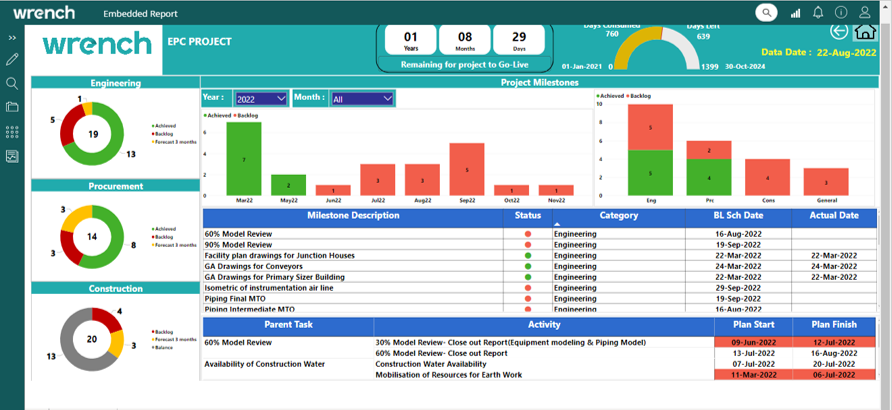Expand the left sidebar with double chevron
The height and width of the screenshot is (410, 892).
[12, 38]
